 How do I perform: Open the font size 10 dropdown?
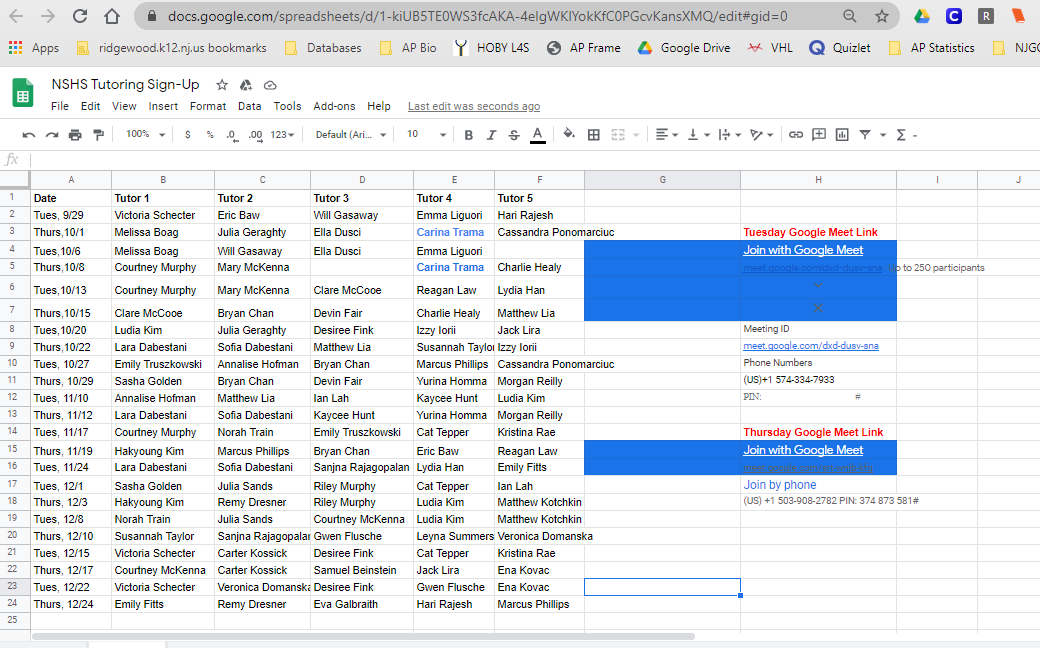coord(426,135)
